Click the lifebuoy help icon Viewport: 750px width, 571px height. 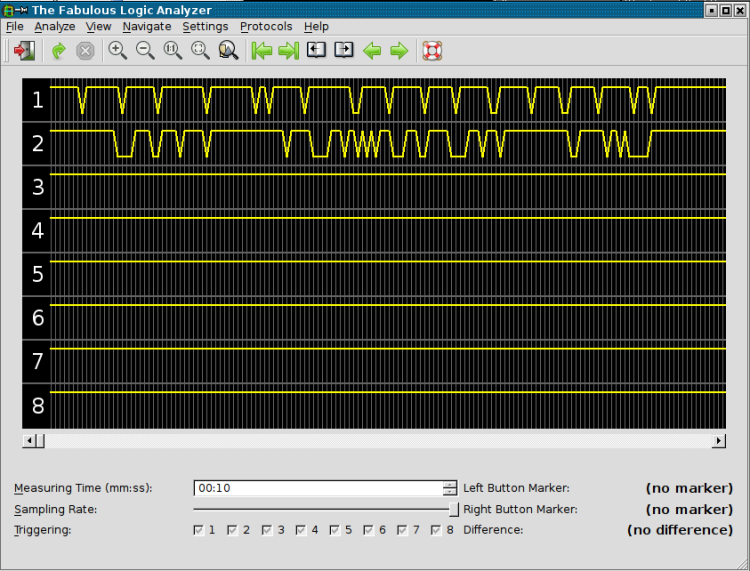coord(432,51)
